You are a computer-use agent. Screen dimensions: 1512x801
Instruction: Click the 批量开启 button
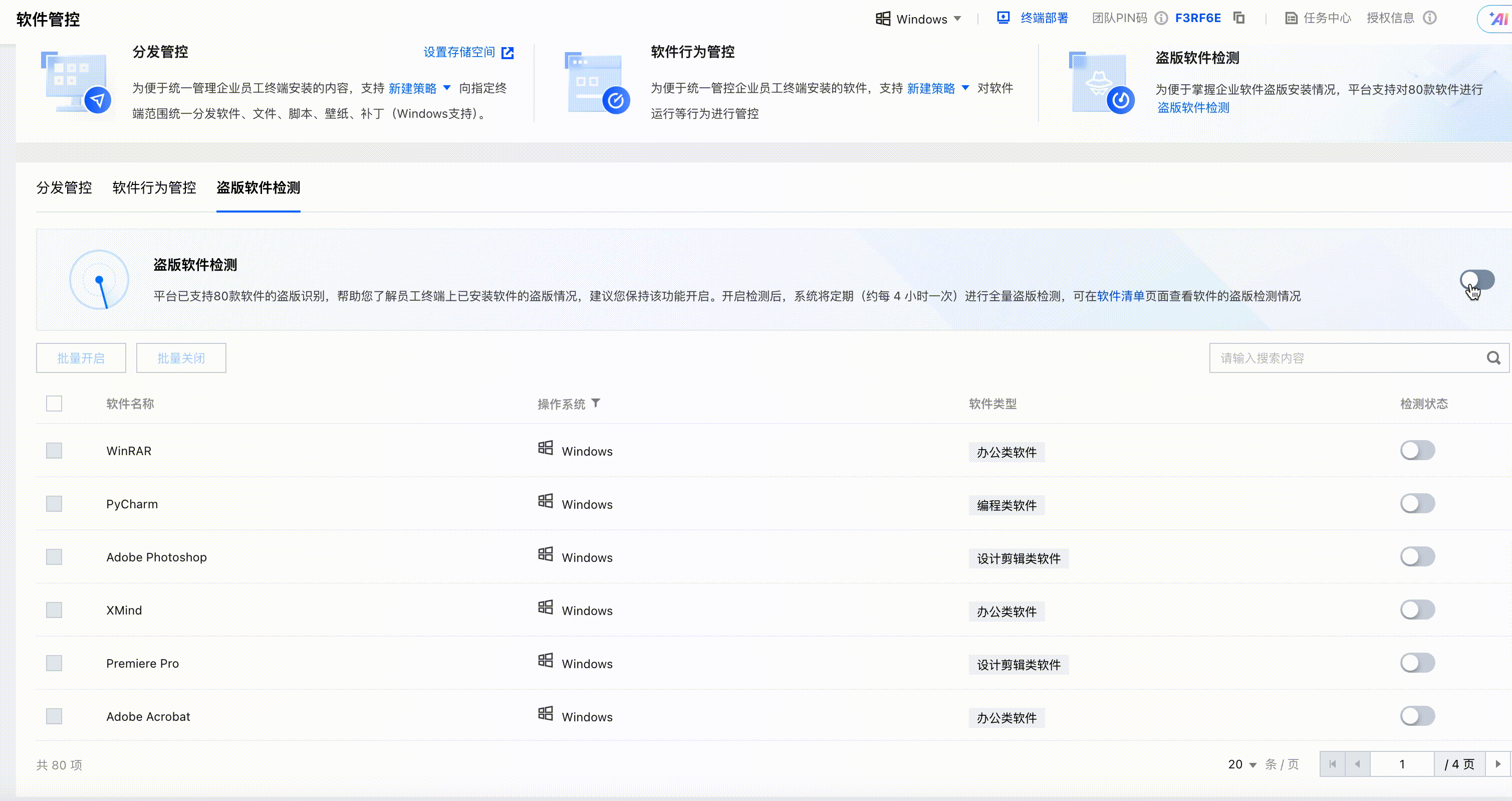81,358
